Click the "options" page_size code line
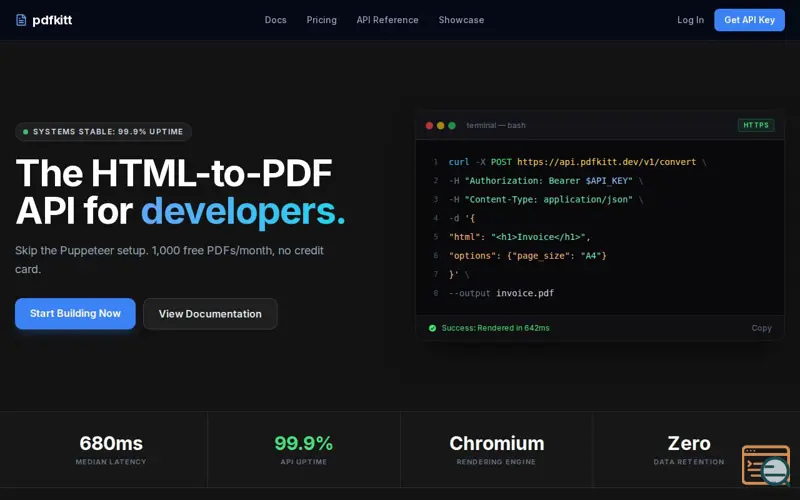The width and height of the screenshot is (800, 500). coord(528,256)
